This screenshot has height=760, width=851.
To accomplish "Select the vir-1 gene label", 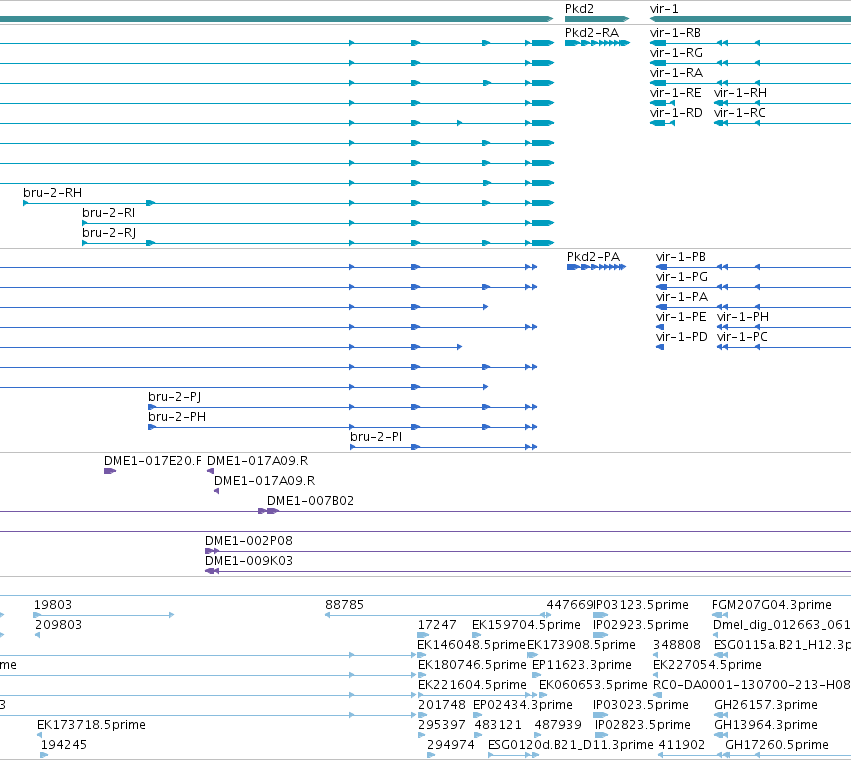I will coord(664,9).
